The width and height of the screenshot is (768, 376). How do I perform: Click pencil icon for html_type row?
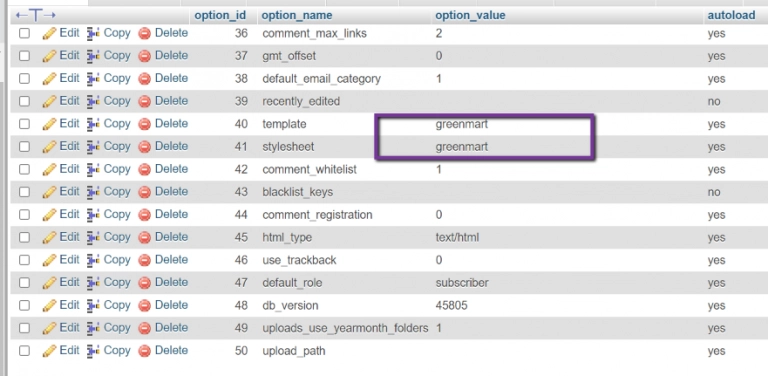[49, 238]
